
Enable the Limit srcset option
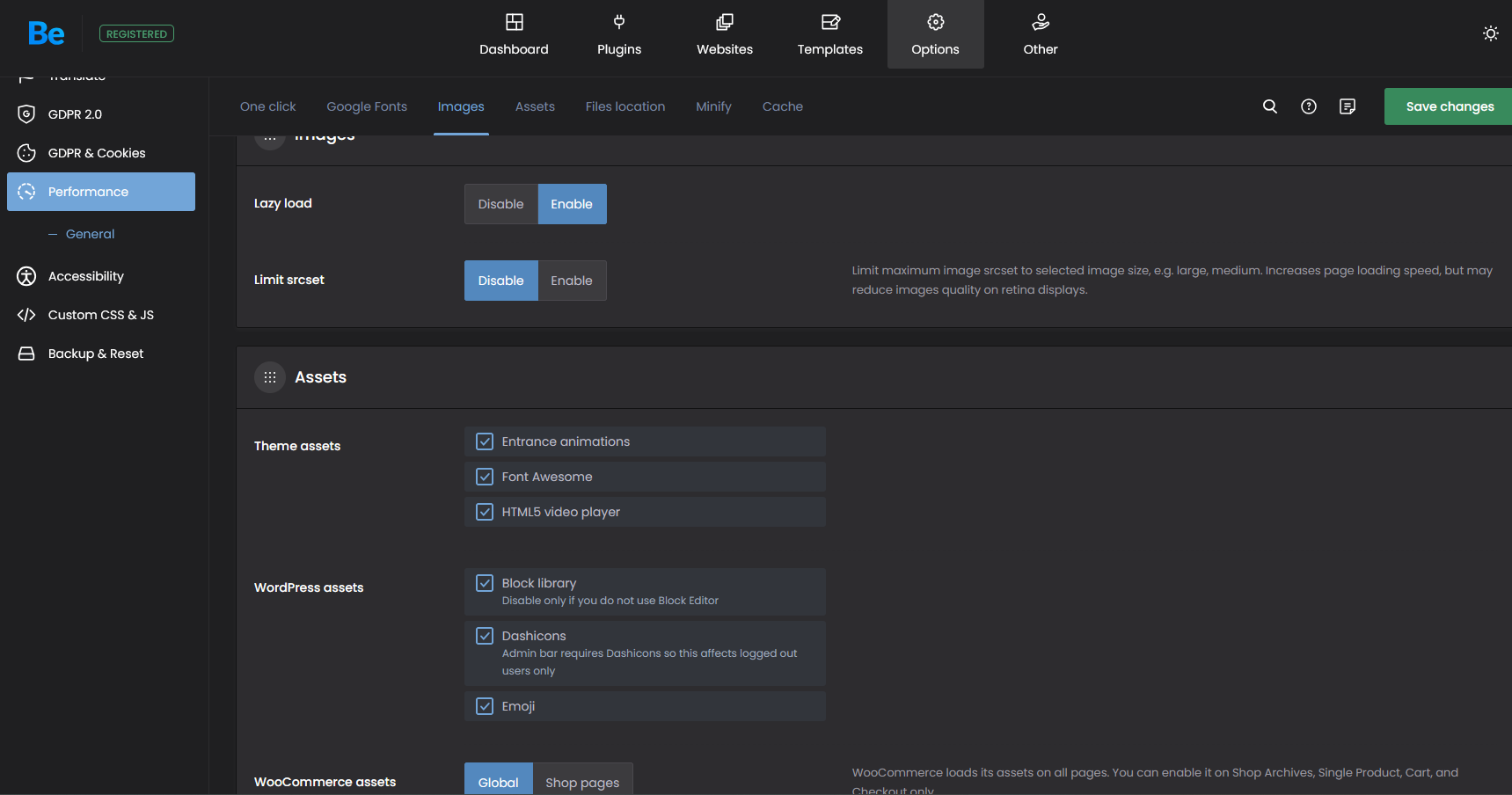(x=571, y=281)
